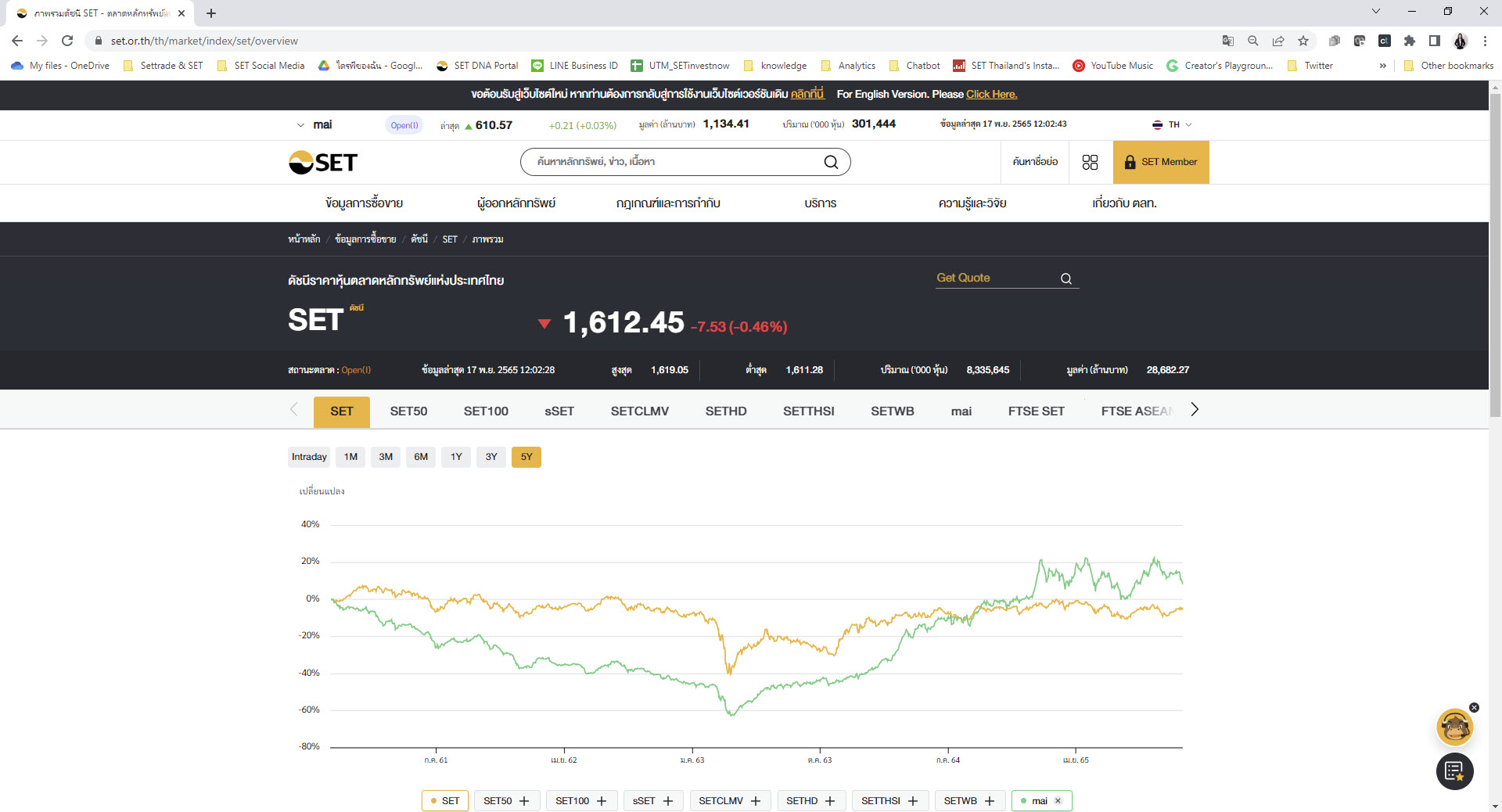1502x812 pixels.
Task: Open the TH language dropdown
Action: pyautogui.click(x=1172, y=124)
